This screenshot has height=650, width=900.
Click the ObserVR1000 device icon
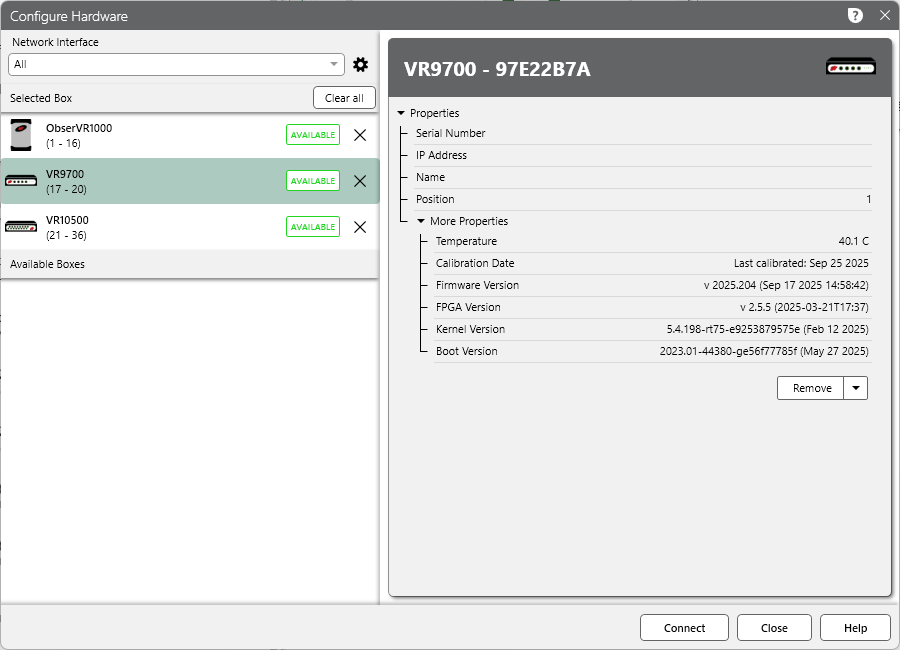[21, 135]
